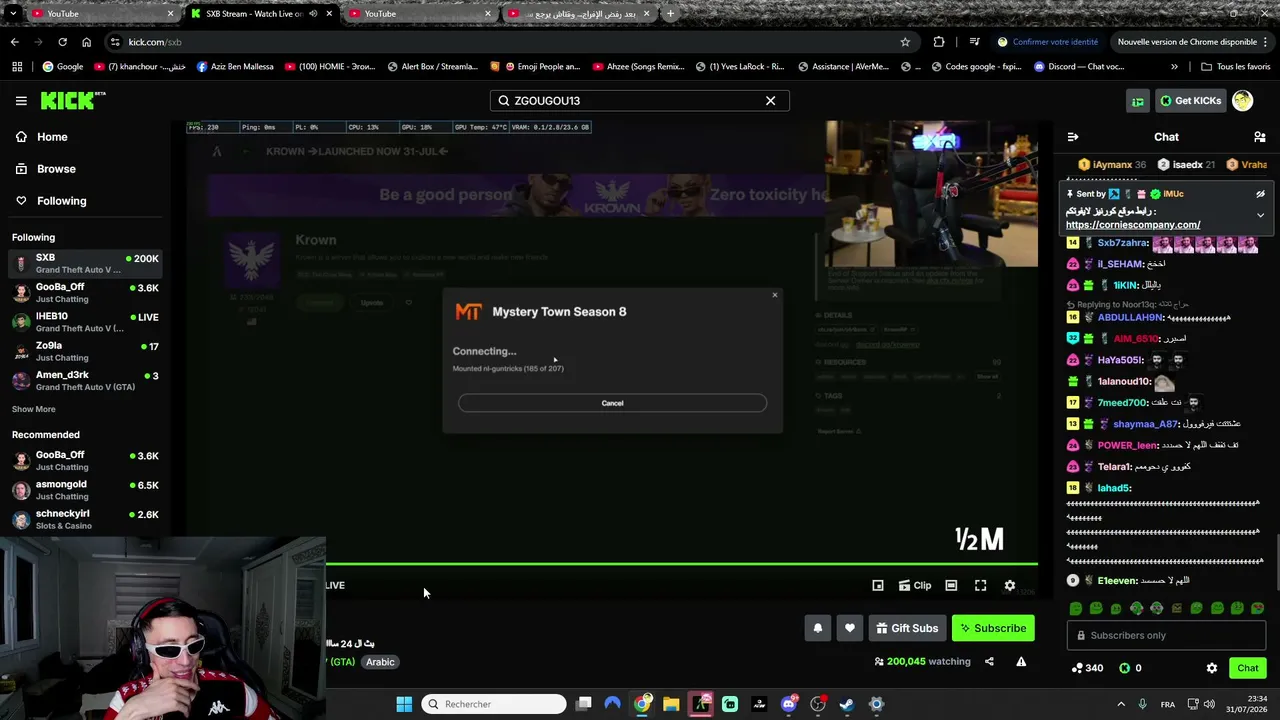
Task: Open the Get KICKs button
Action: [x=1190, y=101]
